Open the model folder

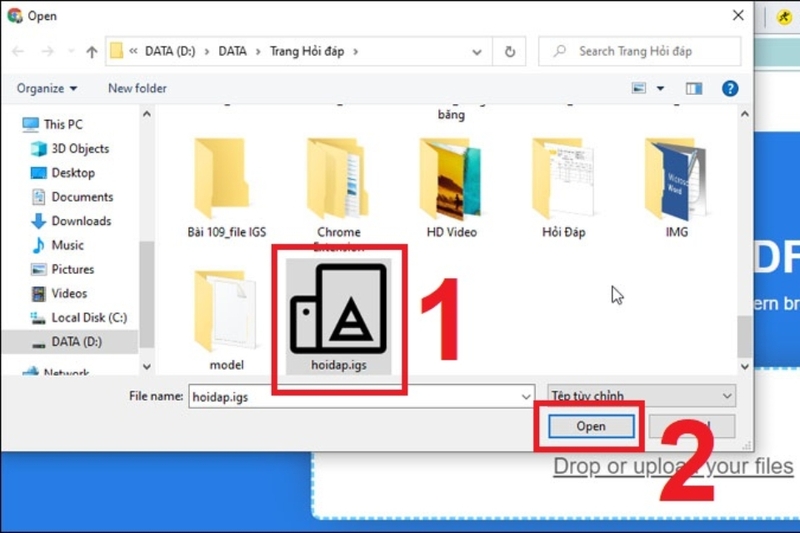[227, 320]
